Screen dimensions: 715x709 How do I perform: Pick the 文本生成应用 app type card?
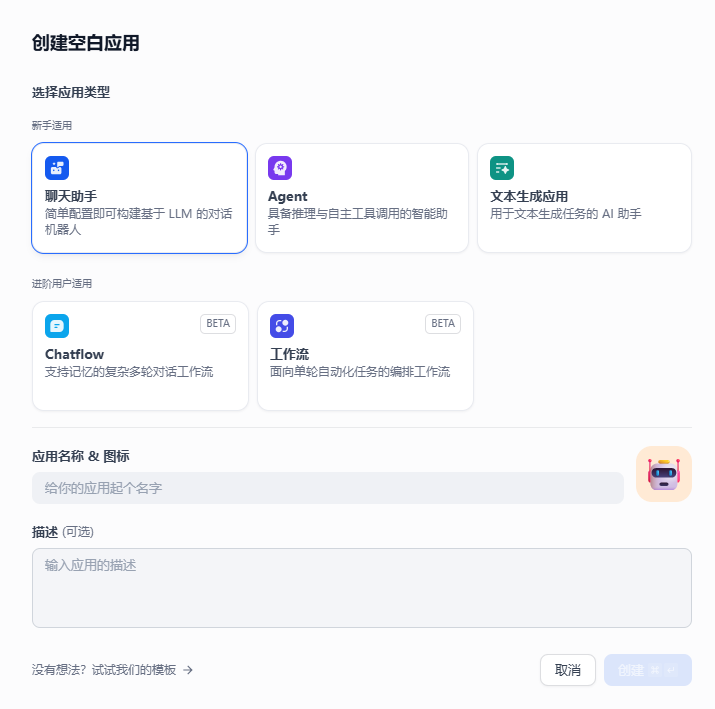coord(585,198)
